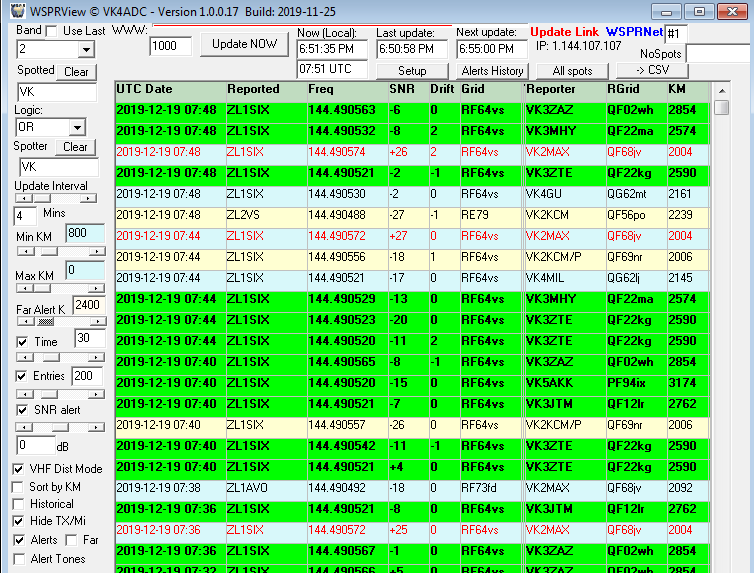Enable Sort by KM option
This screenshot has width=756, height=573.
coord(20,487)
